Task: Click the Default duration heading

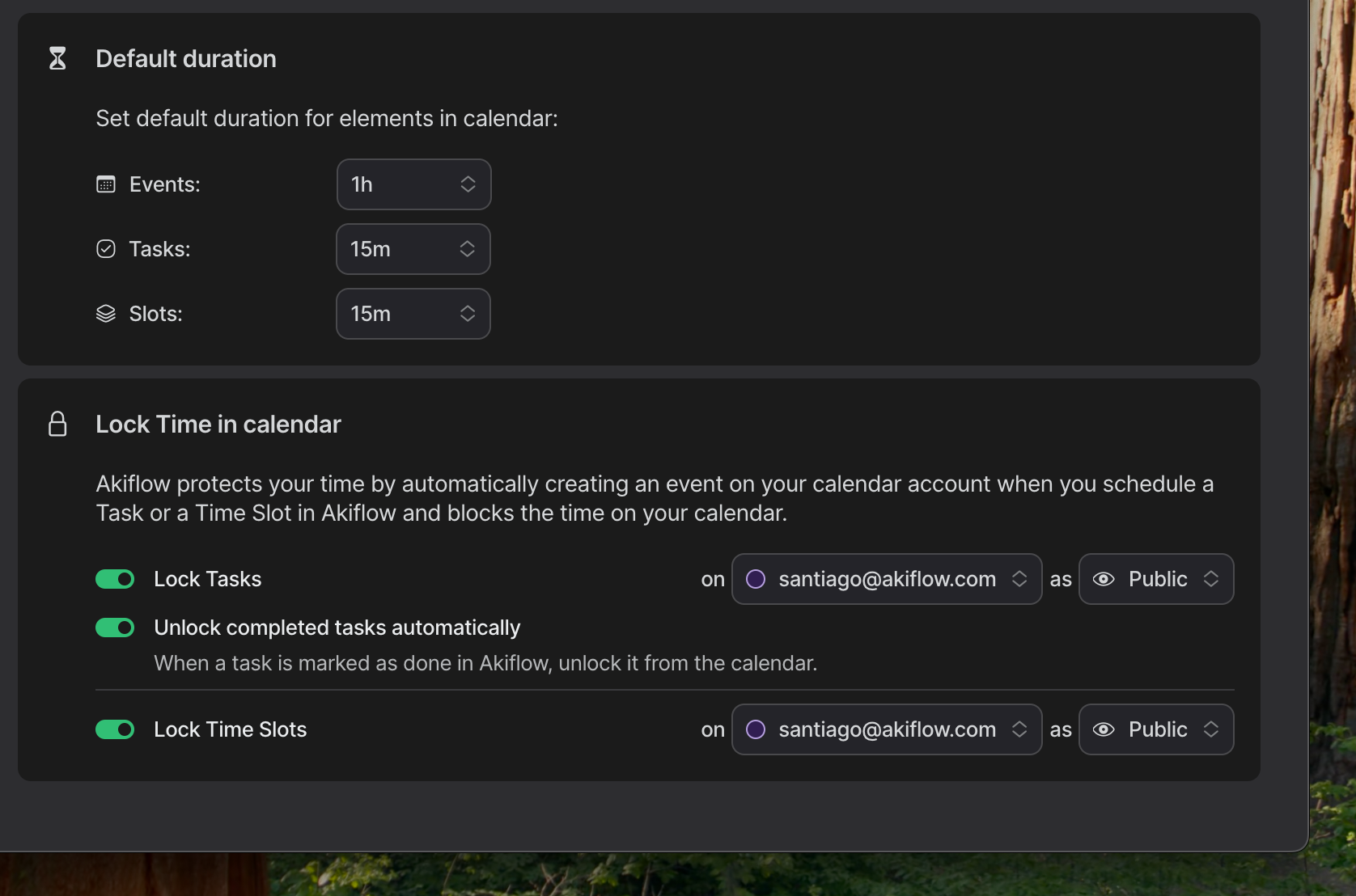Action: pos(186,59)
